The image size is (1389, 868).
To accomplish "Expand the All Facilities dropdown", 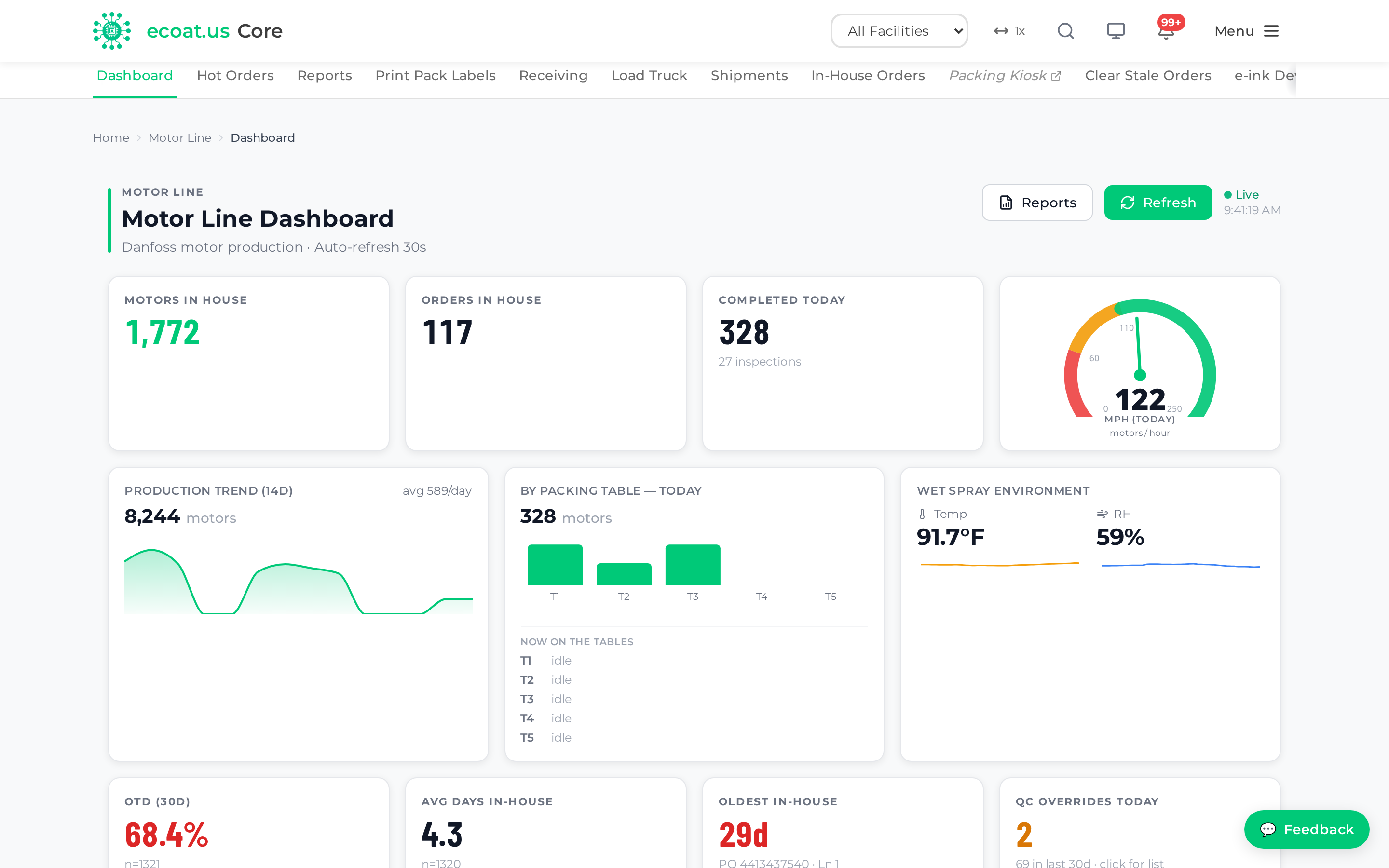I will (x=899, y=31).
